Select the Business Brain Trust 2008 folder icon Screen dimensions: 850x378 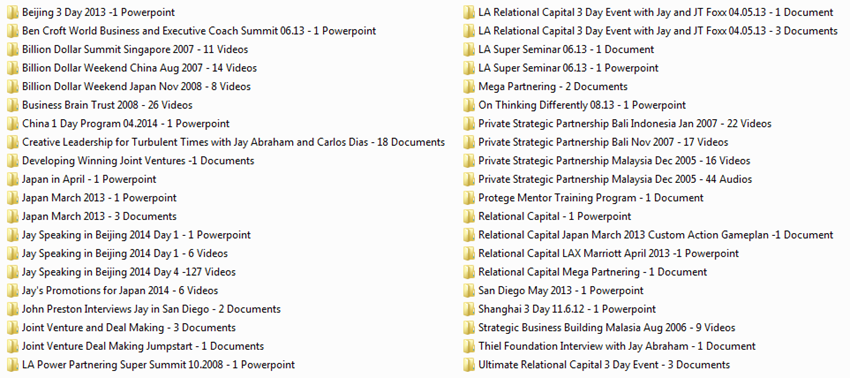pyautogui.click(x=13, y=105)
